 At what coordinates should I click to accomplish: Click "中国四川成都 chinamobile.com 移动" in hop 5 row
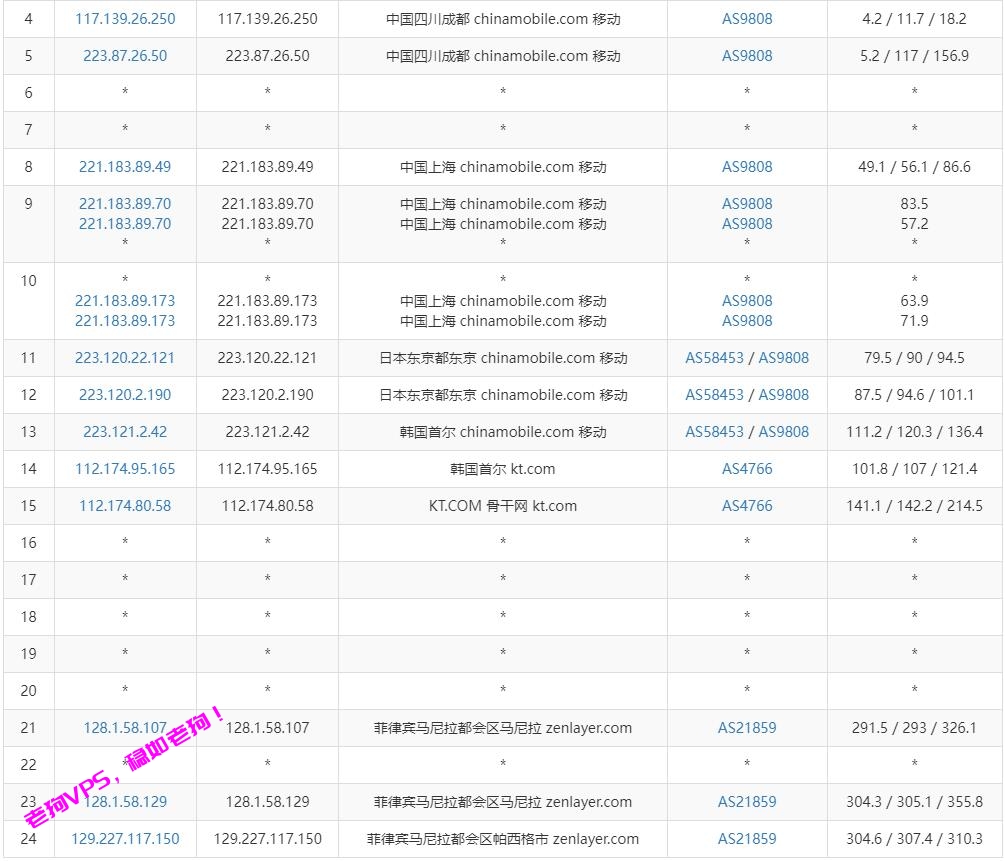[x=503, y=56]
